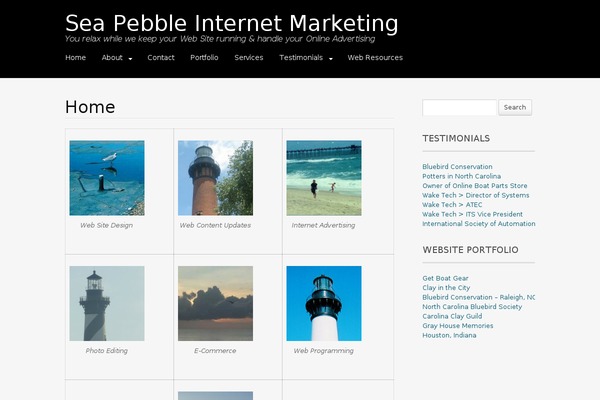Visit North Carolina Bluebird Society link
This screenshot has width=600, height=400.
point(472,307)
